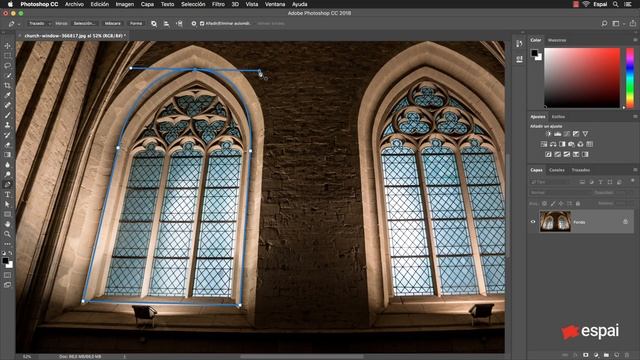Toggle Quick Mask mode
640x360 pixels.
pos(7,275)
